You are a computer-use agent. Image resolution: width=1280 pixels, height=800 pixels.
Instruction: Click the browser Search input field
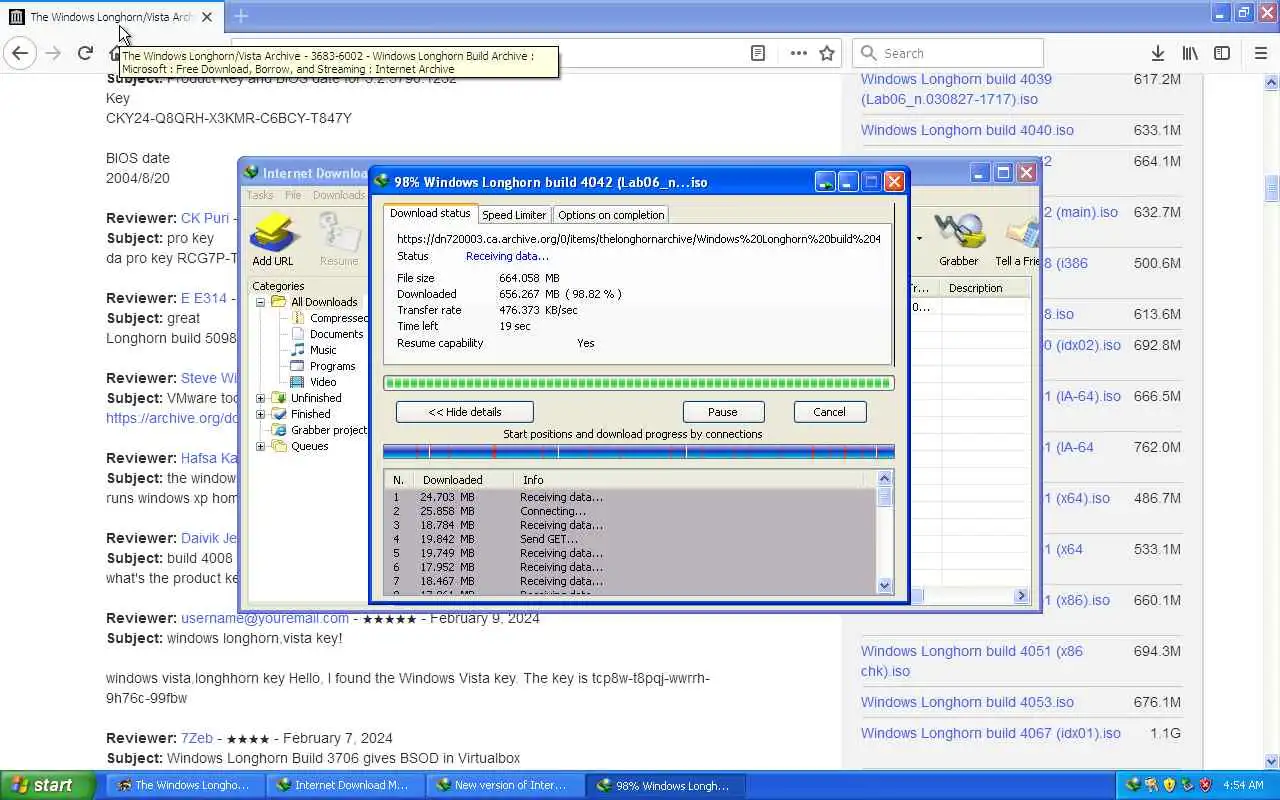coord(947,53)
